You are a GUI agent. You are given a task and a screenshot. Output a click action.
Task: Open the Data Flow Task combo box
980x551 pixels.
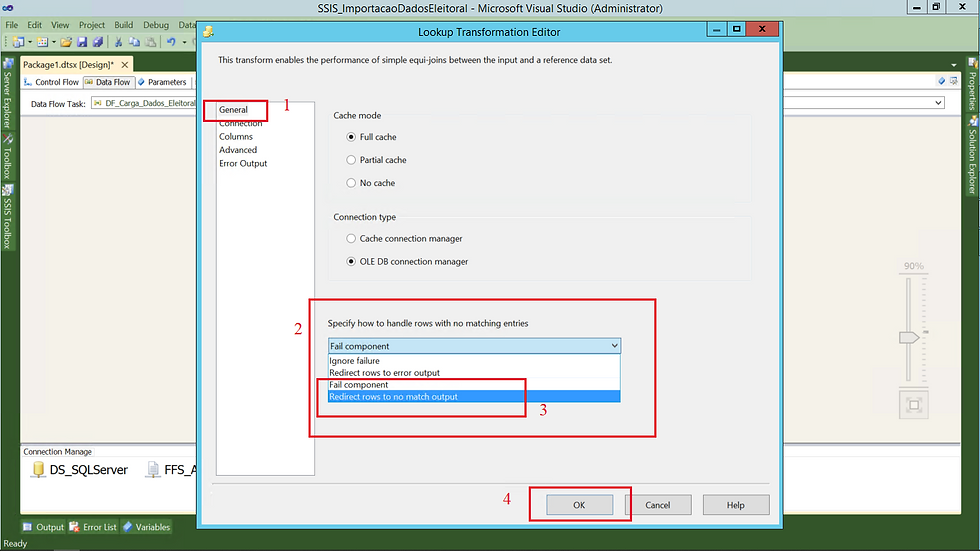click(144, 103)
